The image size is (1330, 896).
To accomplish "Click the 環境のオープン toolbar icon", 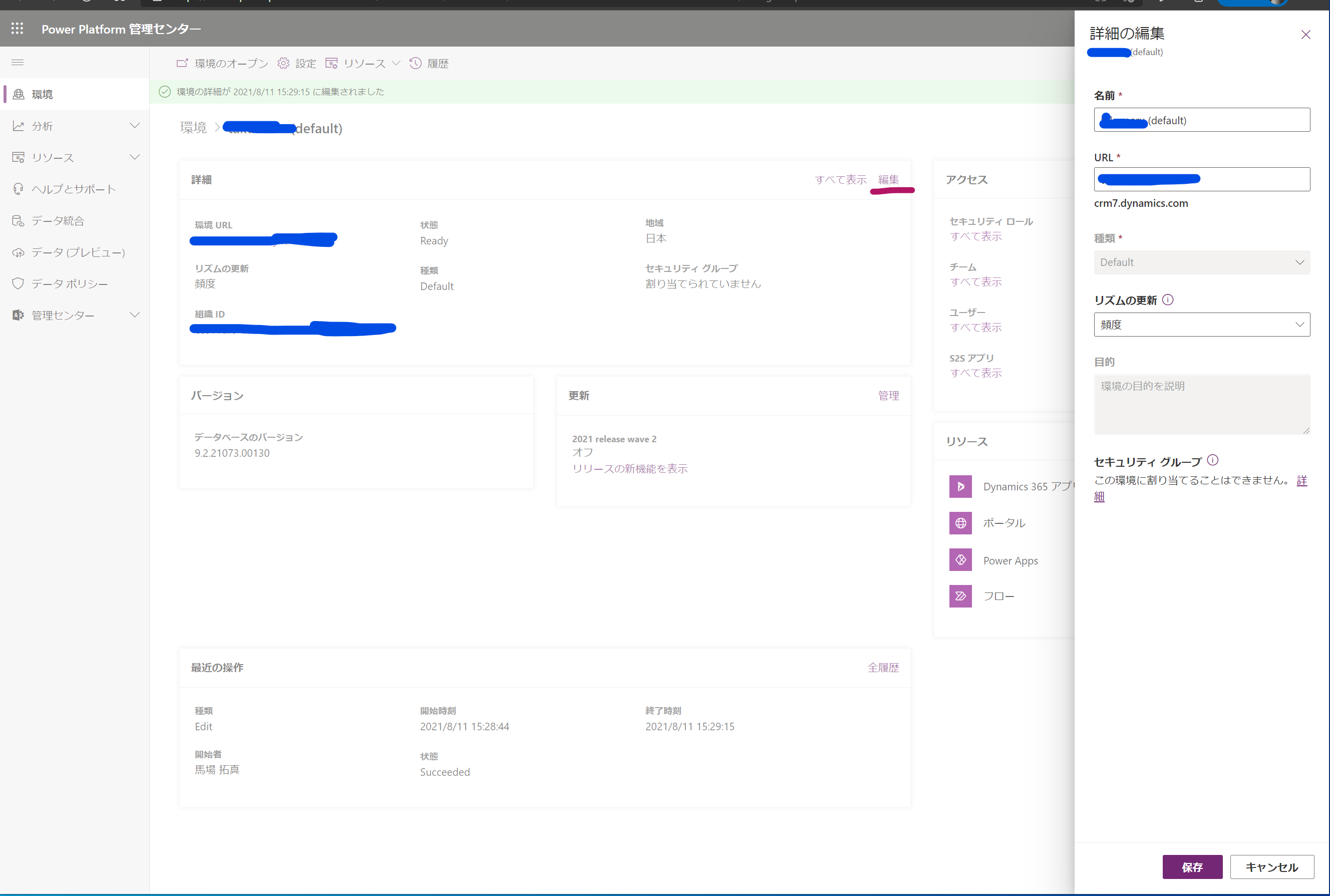I will [x=182, y=64].
